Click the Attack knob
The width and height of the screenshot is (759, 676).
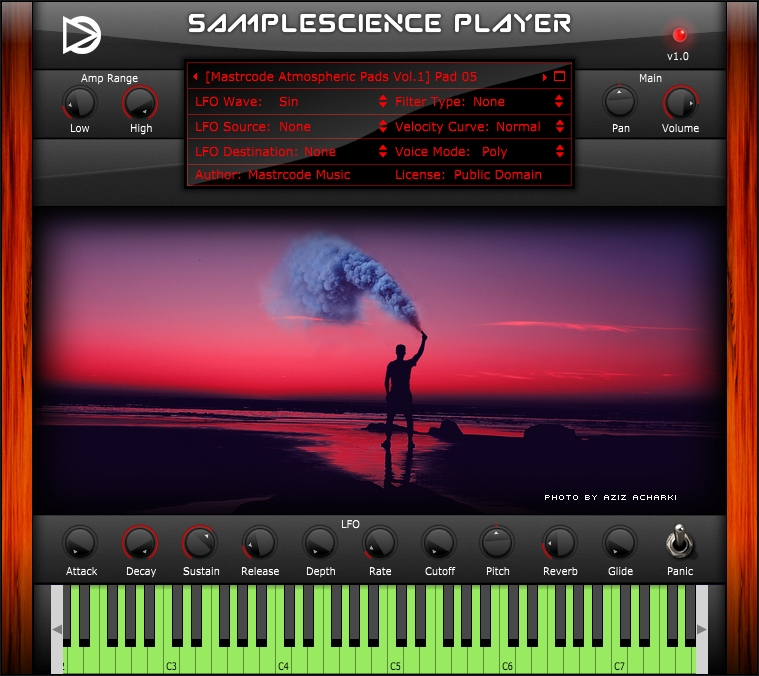(80, 543)
